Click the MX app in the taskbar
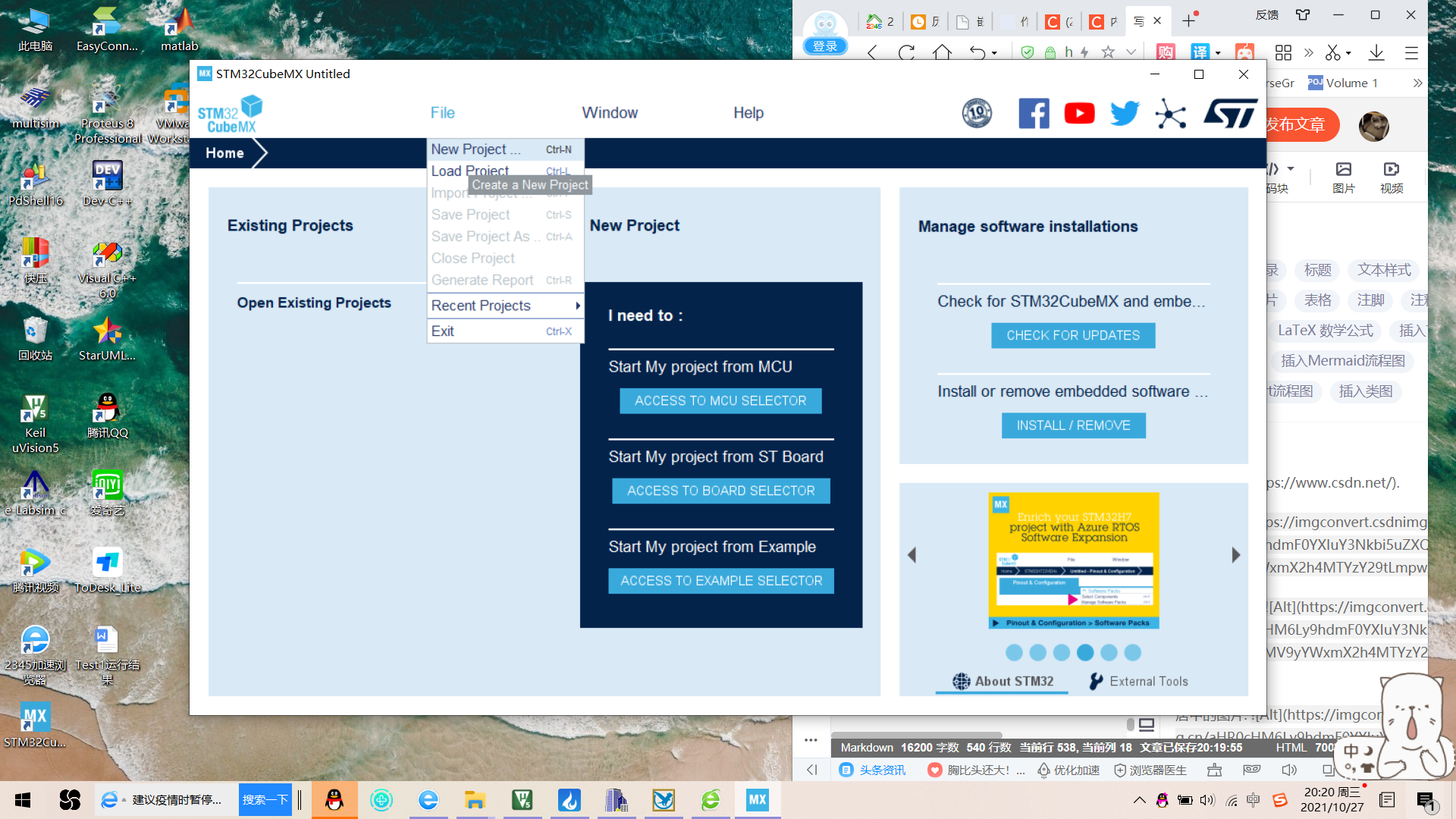The width and height of the screenshot is (1456, 819). 757,799
